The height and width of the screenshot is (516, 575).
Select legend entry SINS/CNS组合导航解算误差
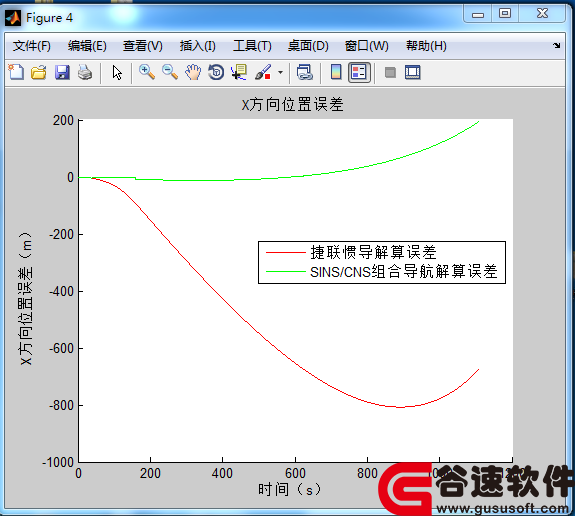click(403, 272)
